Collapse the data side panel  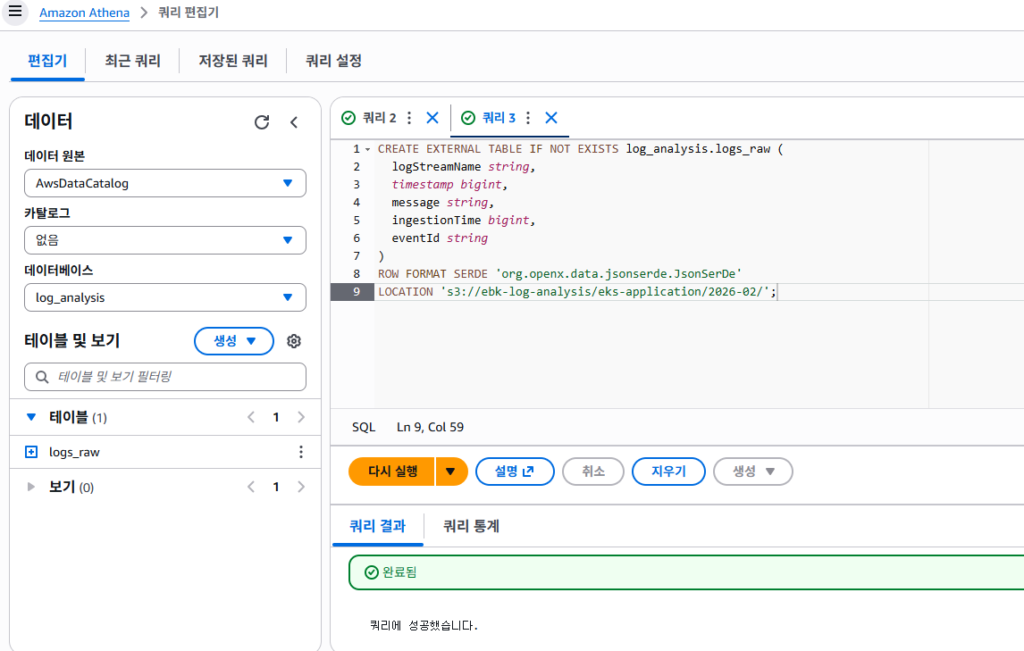tap(294, 122)
